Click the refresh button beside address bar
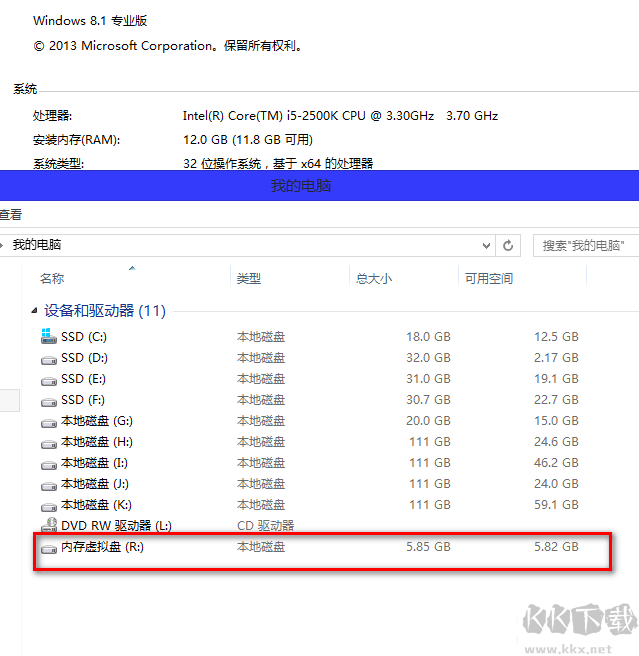The width and height of the screenshot is (639, 656). click(x=509, y=245)
